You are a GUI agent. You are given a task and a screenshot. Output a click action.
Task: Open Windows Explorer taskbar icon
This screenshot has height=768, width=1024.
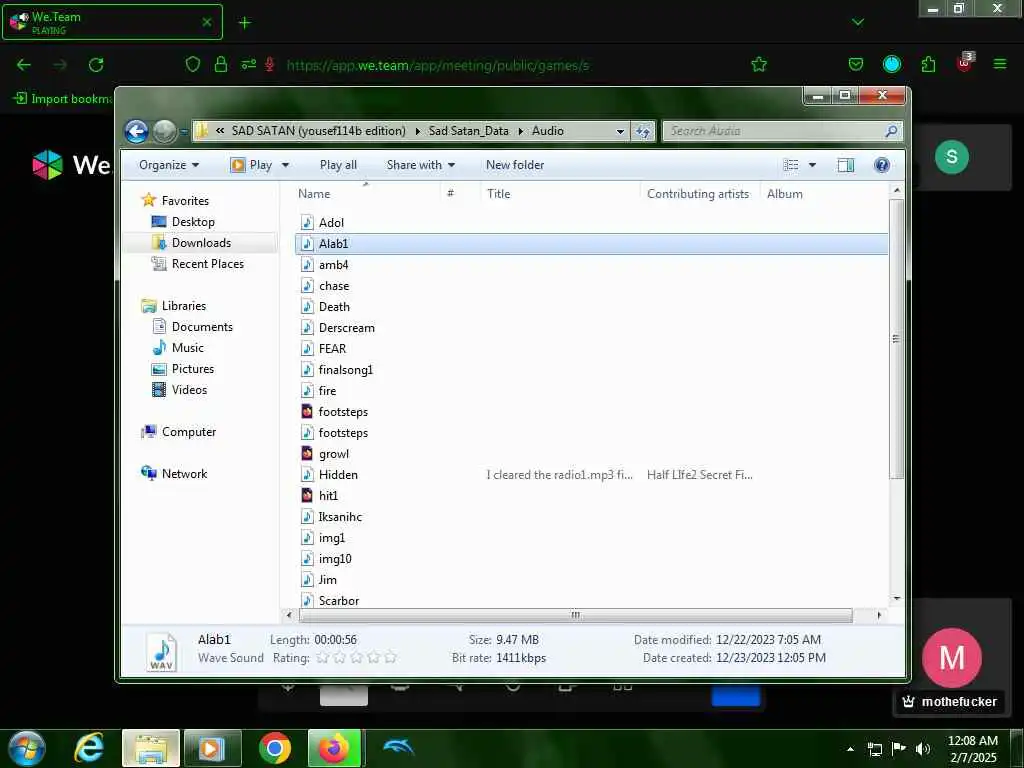[x=151, y=748]
